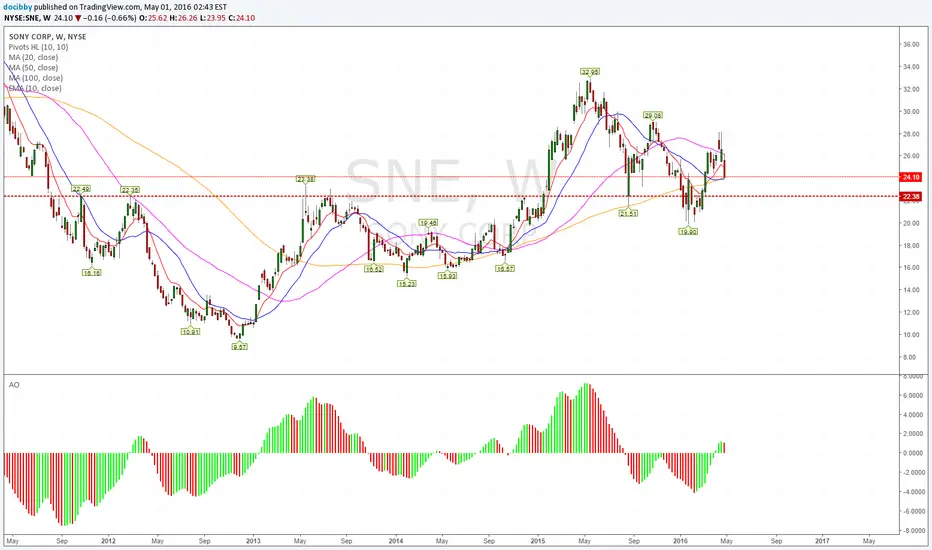Click the 10.91 pivot low label
932x550 pixels.
(x=190, y=332)
